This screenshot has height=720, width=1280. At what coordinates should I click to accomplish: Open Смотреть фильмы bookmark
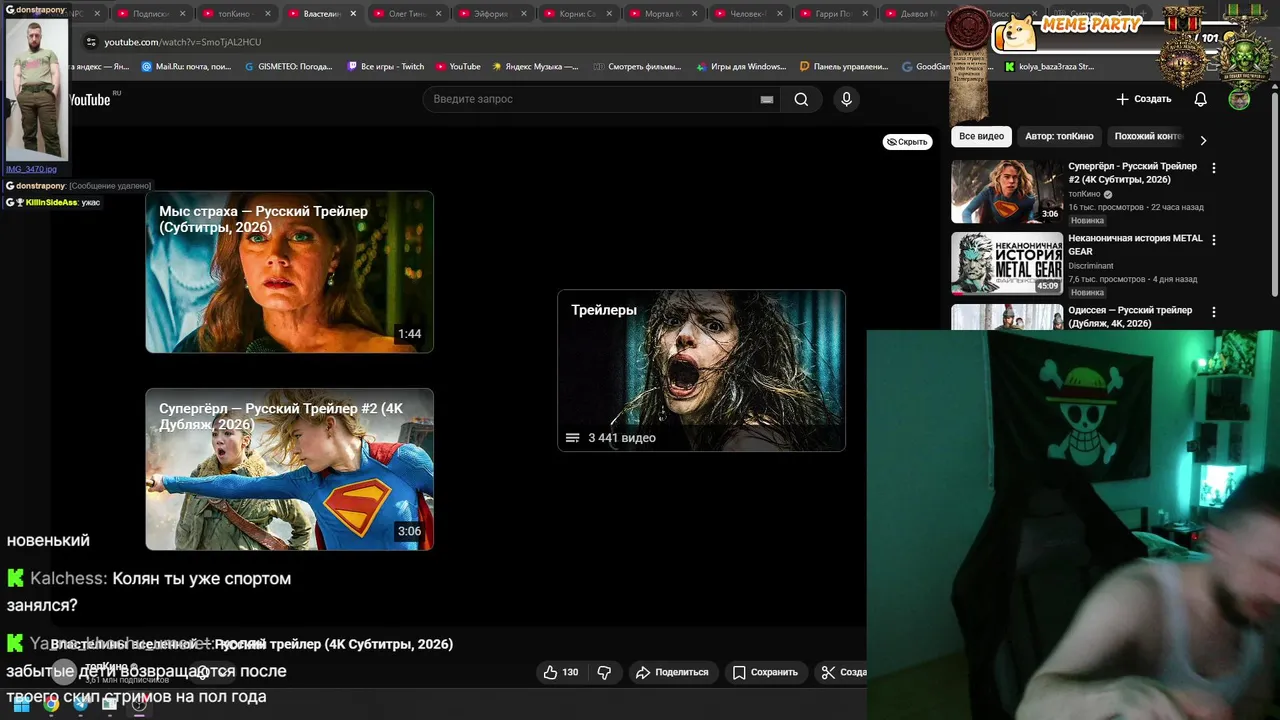pyautogui.click(x=637, y=67)
